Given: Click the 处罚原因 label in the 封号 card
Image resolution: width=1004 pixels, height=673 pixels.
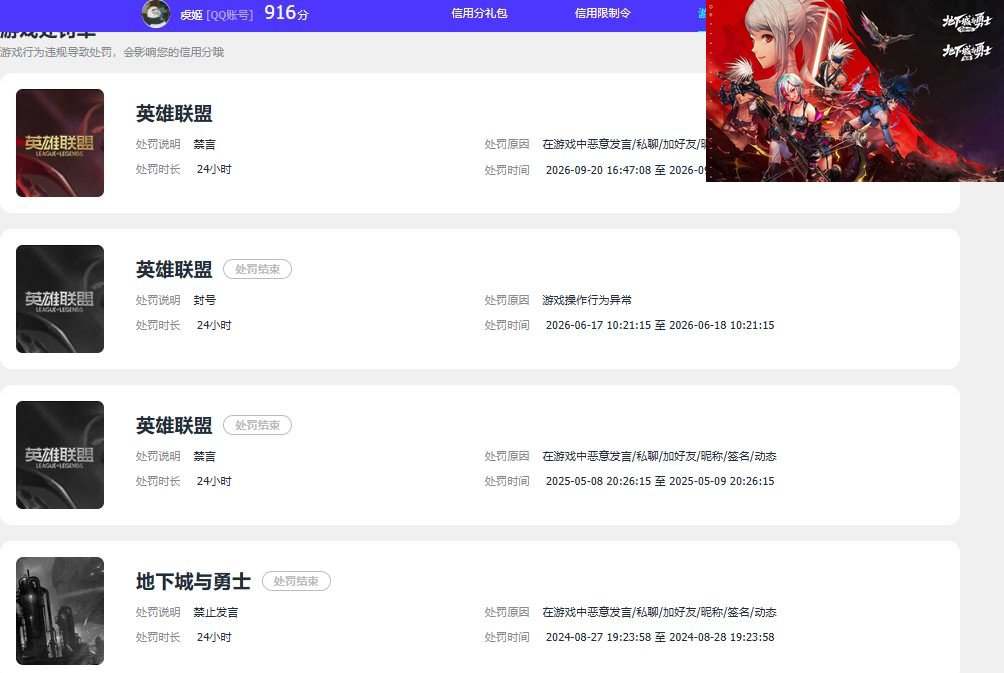Looking at the screenshot, I should click(507, 300).
